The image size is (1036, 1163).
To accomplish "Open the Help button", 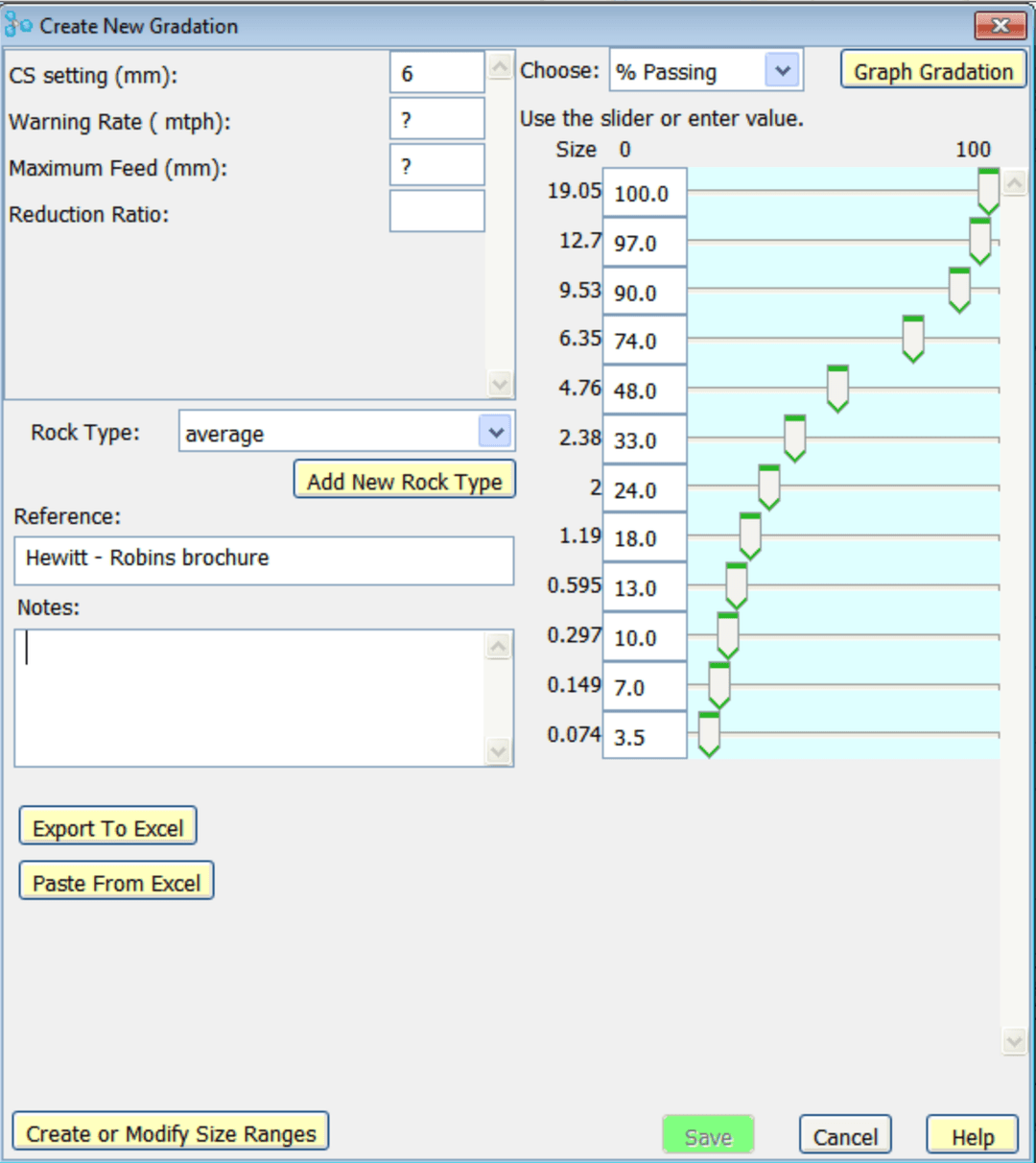I will [x=972, y=1136].
